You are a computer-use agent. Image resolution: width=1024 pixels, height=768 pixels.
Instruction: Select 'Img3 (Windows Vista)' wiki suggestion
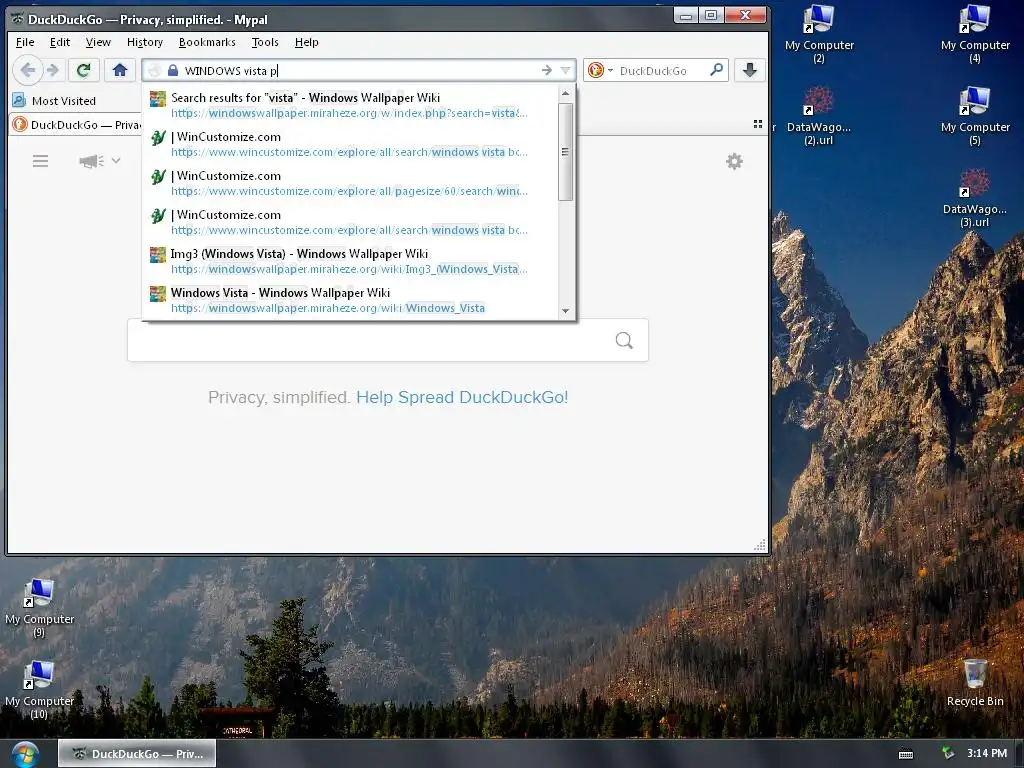tap(350, 261)
